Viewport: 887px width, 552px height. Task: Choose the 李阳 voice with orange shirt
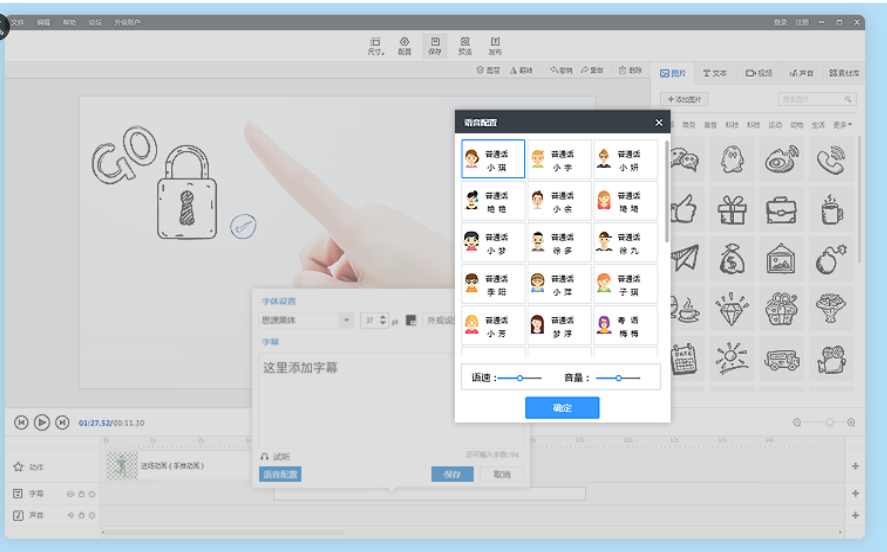pos(493,284)
